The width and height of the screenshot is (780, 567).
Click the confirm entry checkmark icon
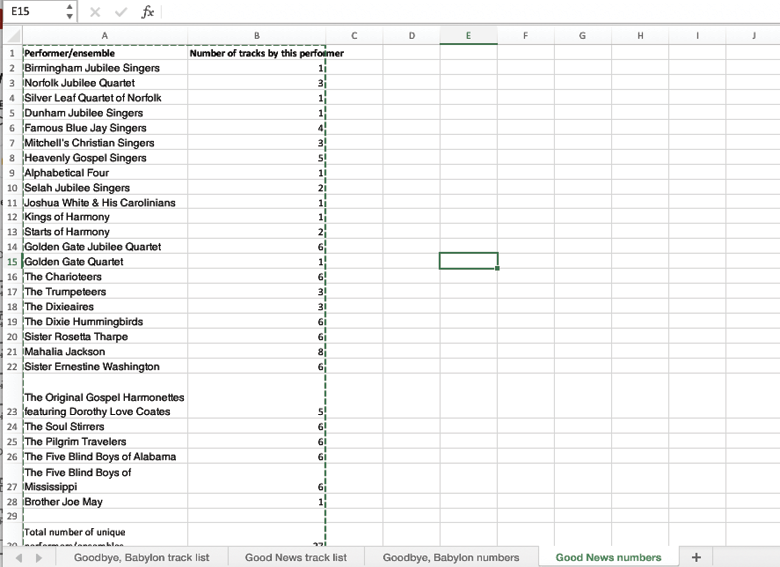pyautogui.click(x=121, y=12)
